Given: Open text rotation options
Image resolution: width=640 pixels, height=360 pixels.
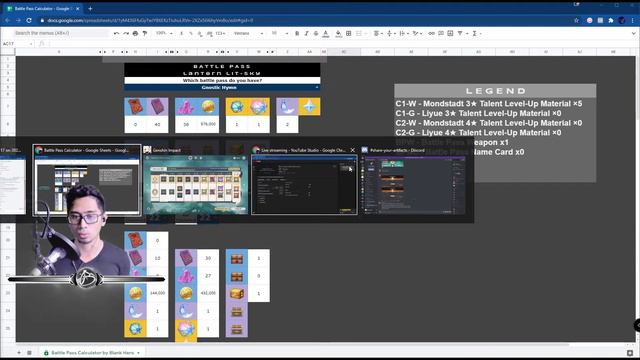Looking at the screenshot, I should pos(417,33).
